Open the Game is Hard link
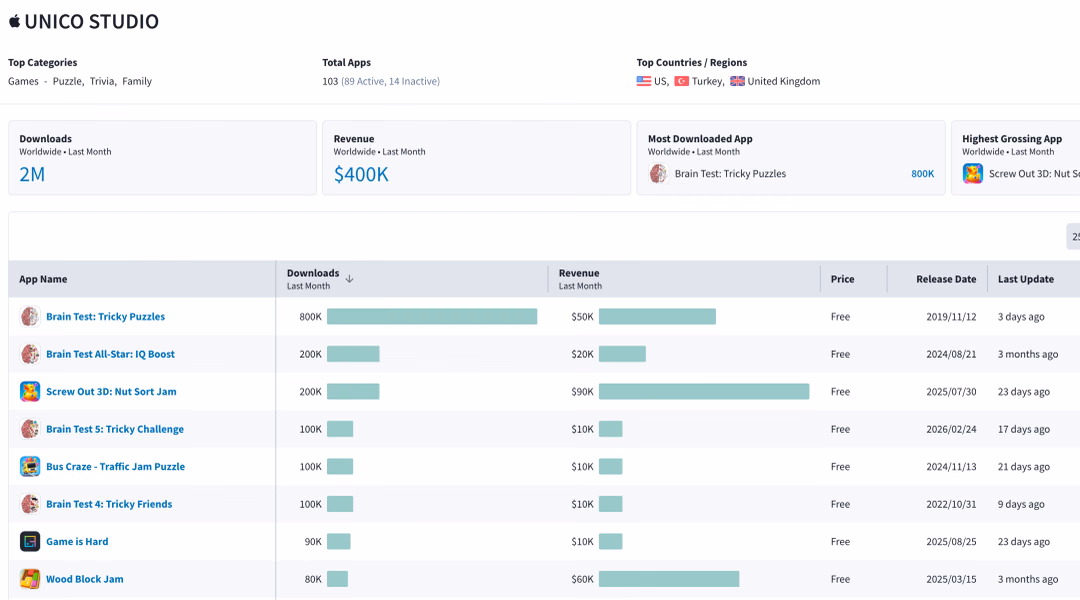Screen dimensions: 1080x600 click(77, 541)
